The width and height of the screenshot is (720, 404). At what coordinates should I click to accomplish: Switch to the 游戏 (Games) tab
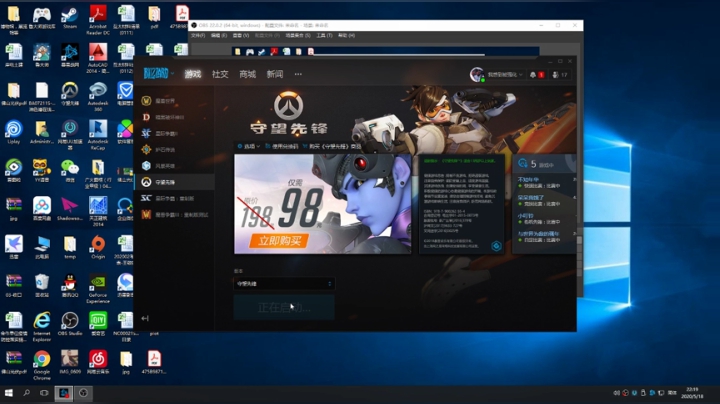193,74
